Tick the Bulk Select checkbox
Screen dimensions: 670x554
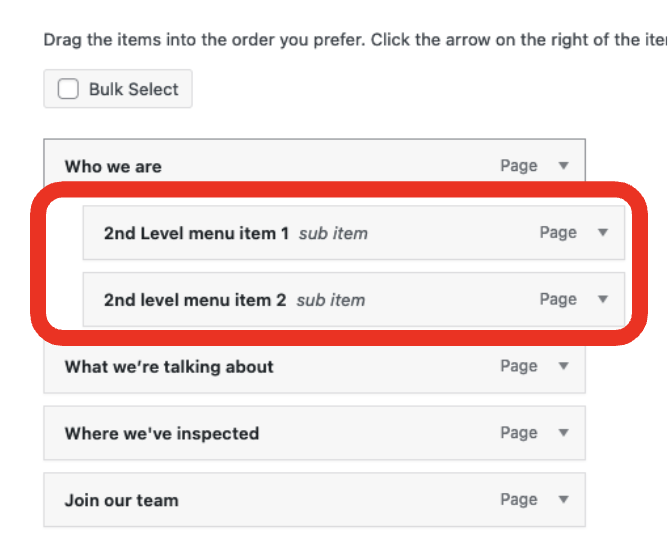point(68,89)
